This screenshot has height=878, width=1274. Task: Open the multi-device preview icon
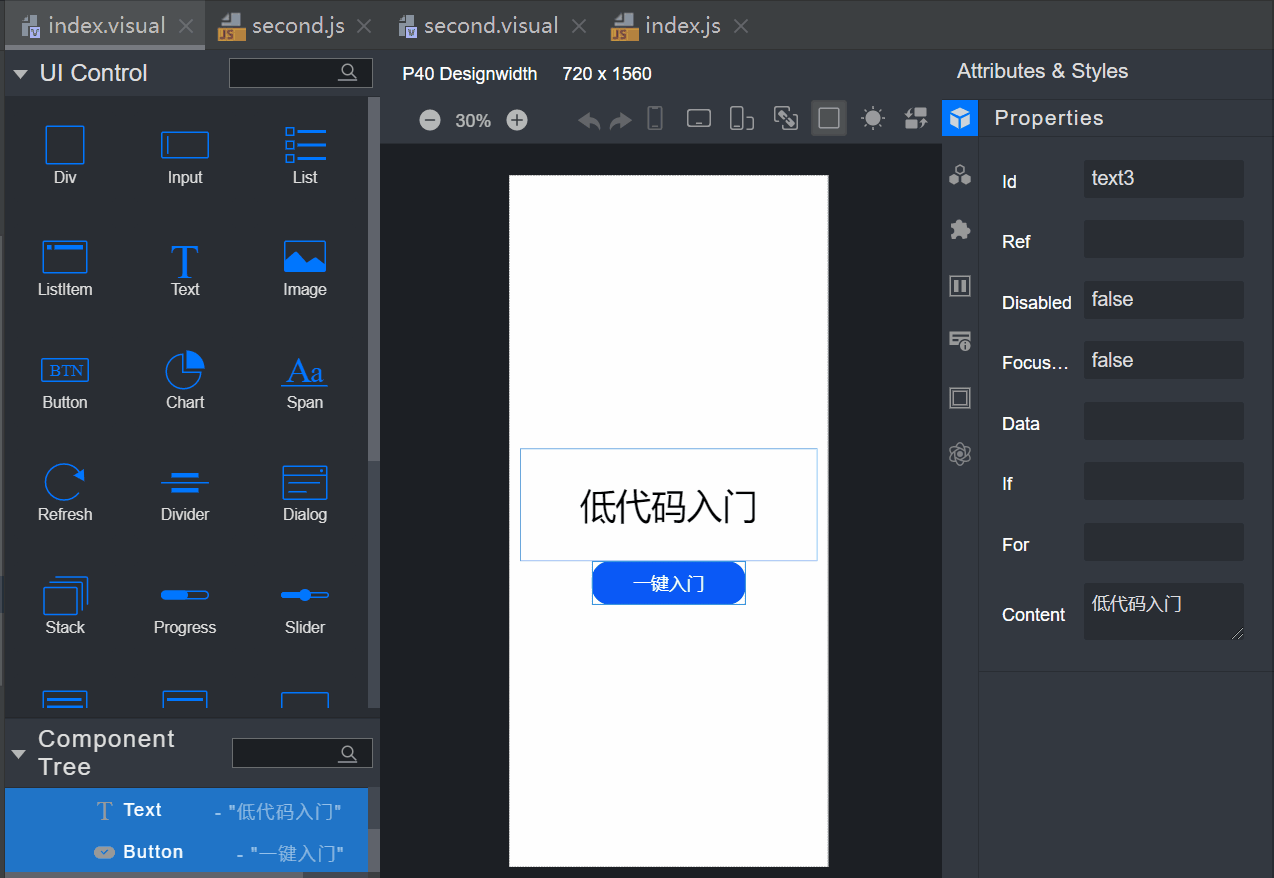pyautogui.click(x=741, y=119)
